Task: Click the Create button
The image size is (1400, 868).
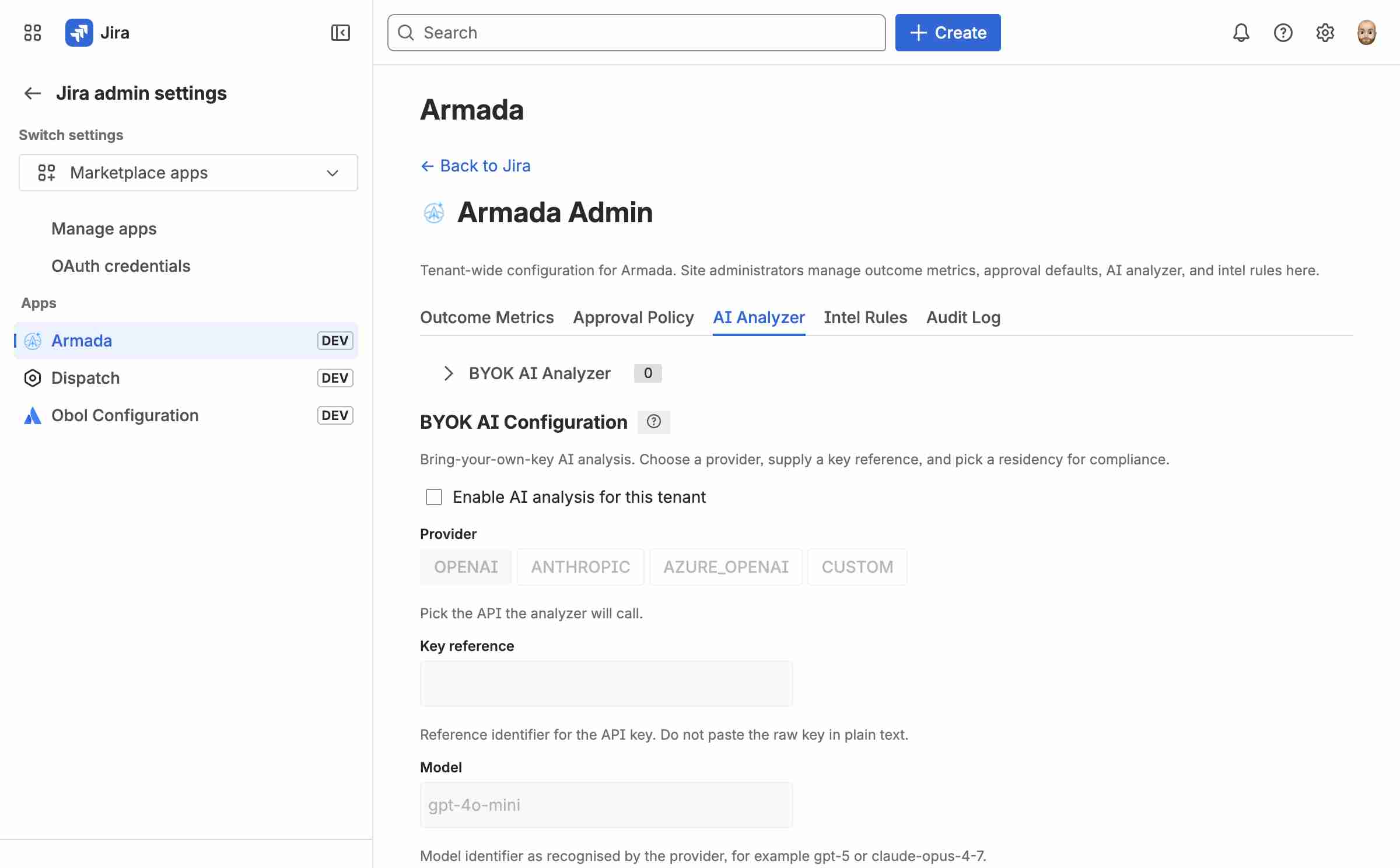Action: coord(948,33)
